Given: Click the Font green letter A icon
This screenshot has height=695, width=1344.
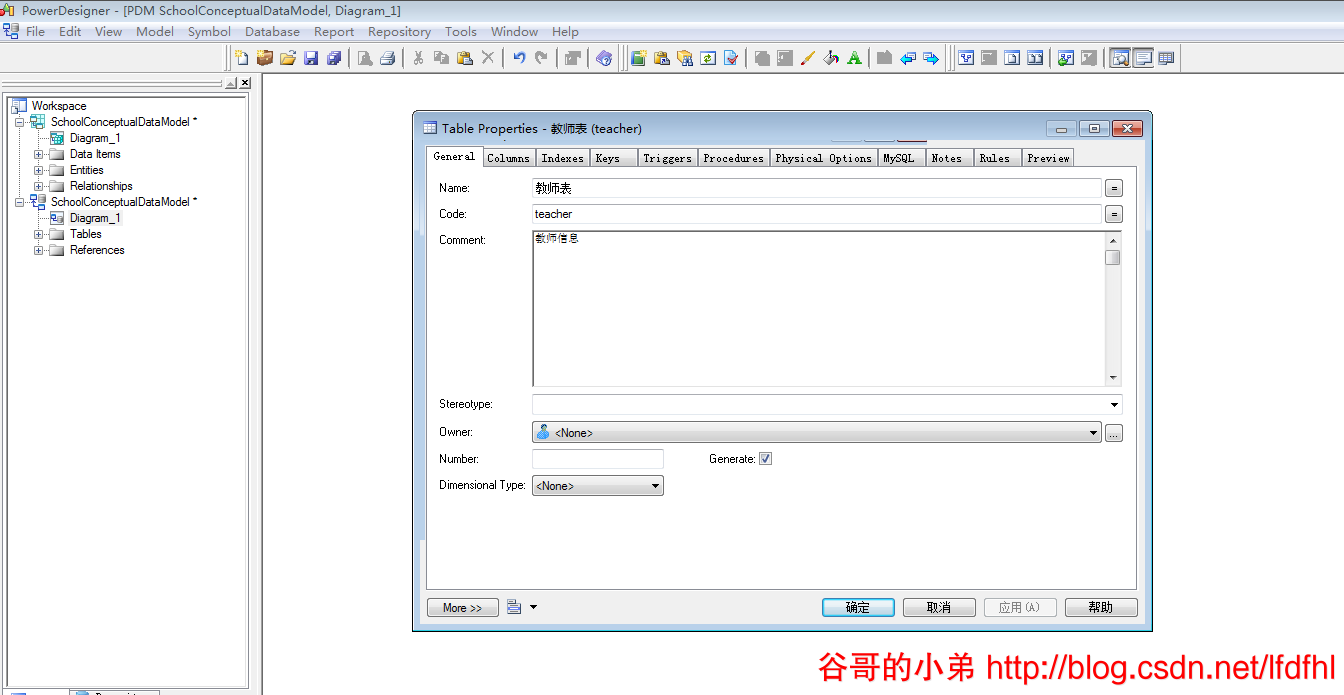Looking at the screenshot, I should tap(854, 58).
